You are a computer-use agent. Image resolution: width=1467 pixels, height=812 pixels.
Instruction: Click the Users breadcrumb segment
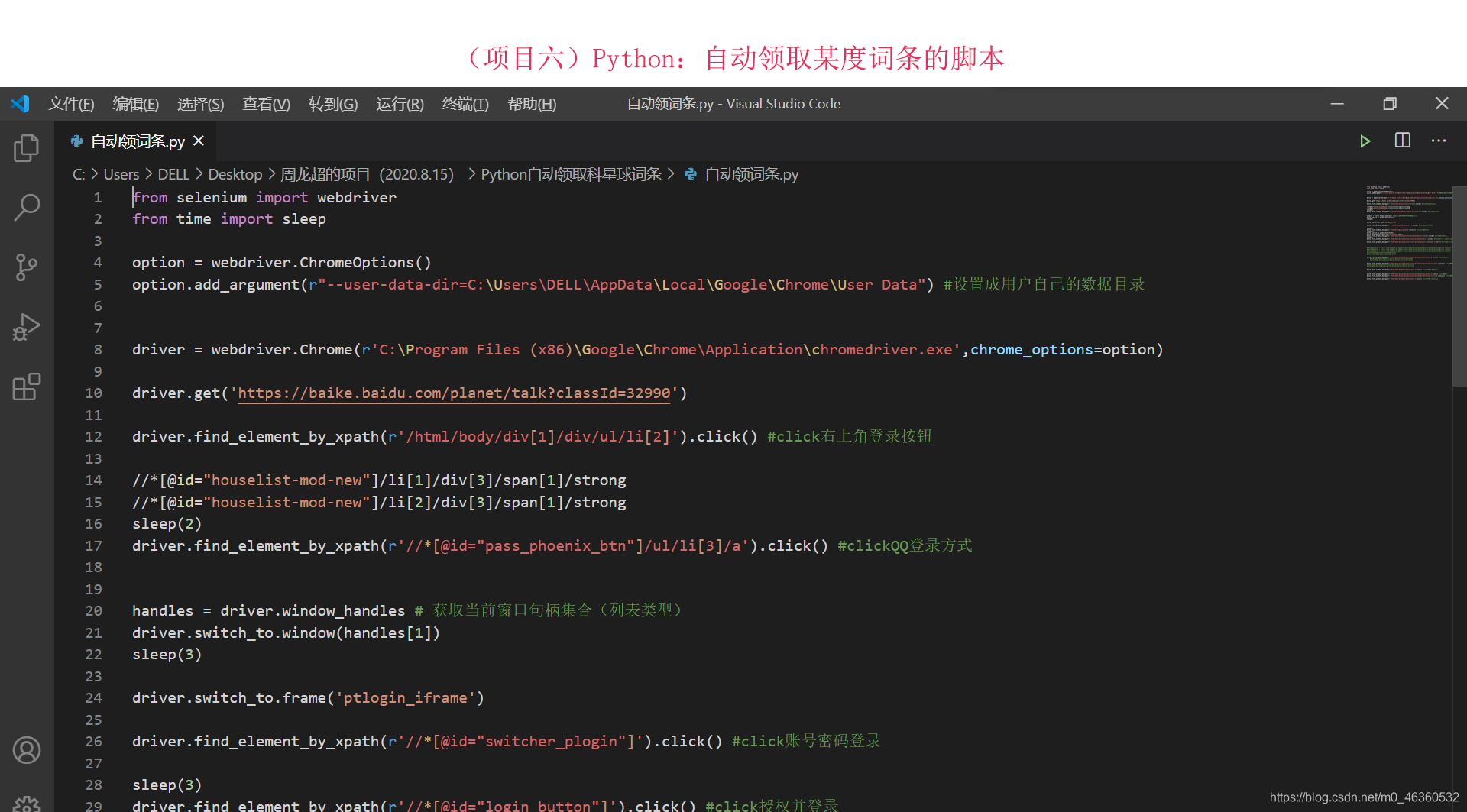[121, 174]
